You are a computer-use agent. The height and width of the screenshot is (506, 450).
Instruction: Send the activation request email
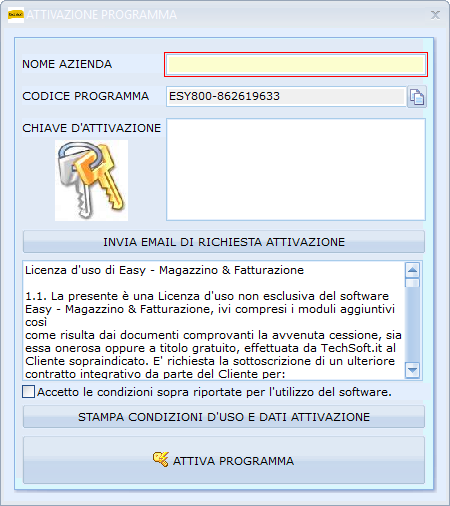[224, 242]
